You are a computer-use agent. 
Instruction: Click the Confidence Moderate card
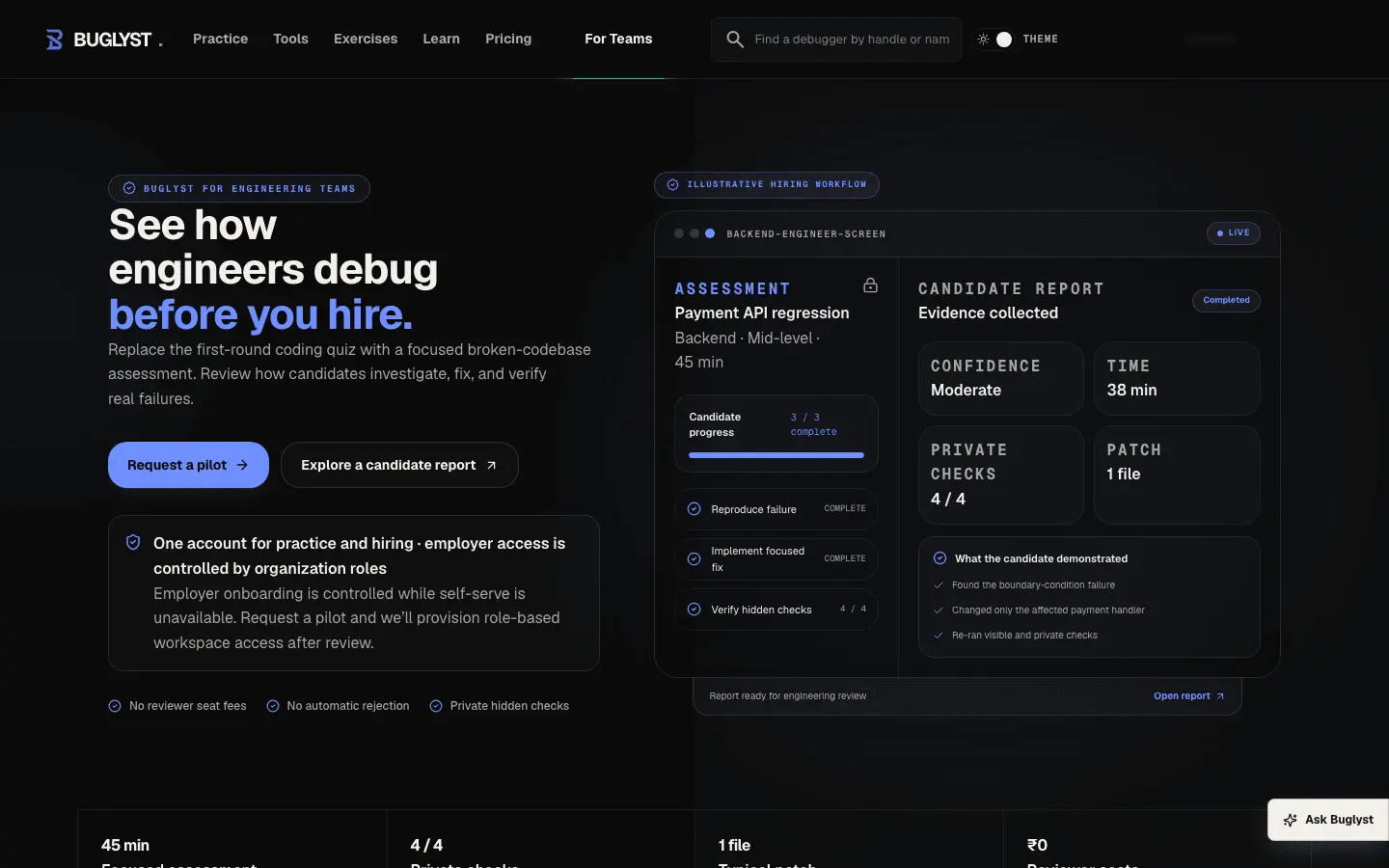(1001, 378)
